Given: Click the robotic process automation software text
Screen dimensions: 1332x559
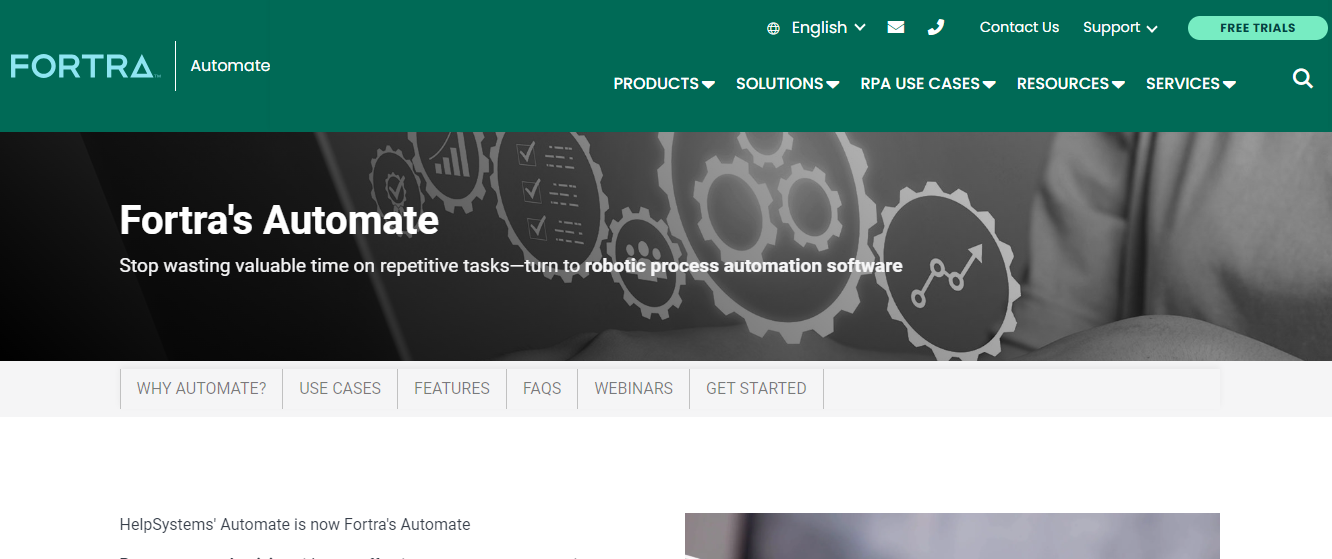Looking at the screenshot, I should 744,266.
